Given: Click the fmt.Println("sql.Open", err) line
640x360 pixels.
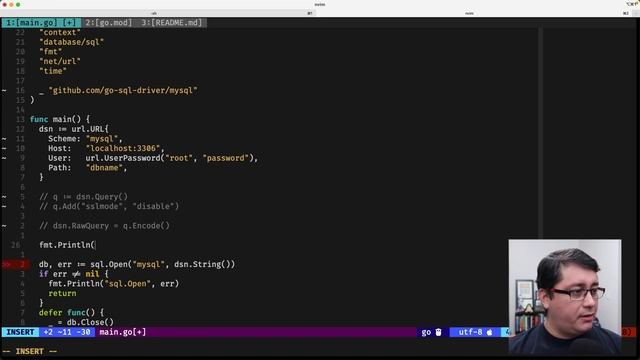Looking at the screenshot, I should tap(113, 284).
